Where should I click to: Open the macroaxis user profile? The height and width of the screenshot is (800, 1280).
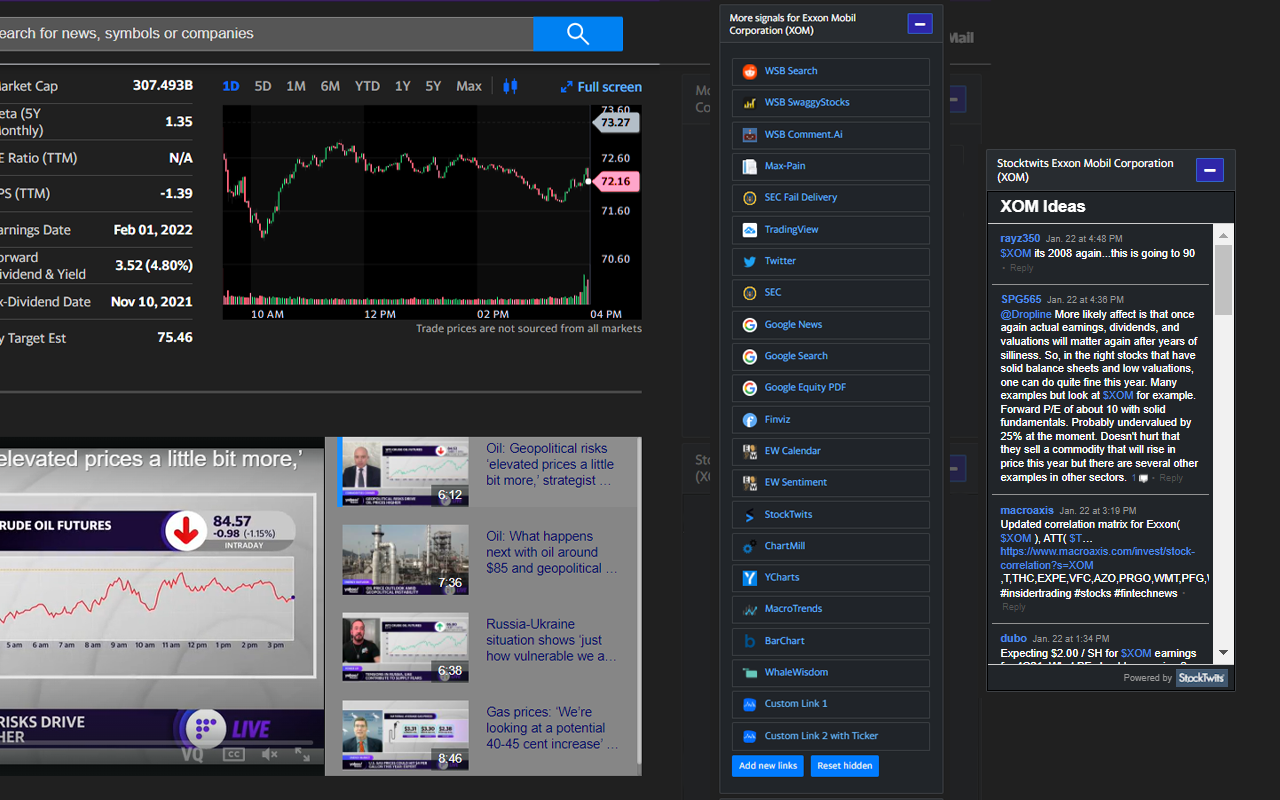1027,510
